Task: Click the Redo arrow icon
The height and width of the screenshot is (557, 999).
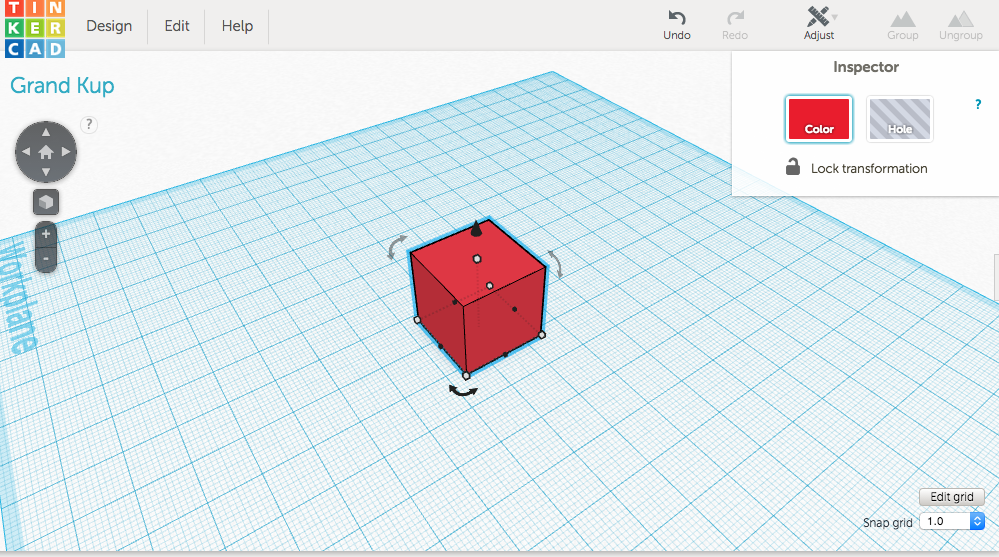Action: click(x=735, y=18)
